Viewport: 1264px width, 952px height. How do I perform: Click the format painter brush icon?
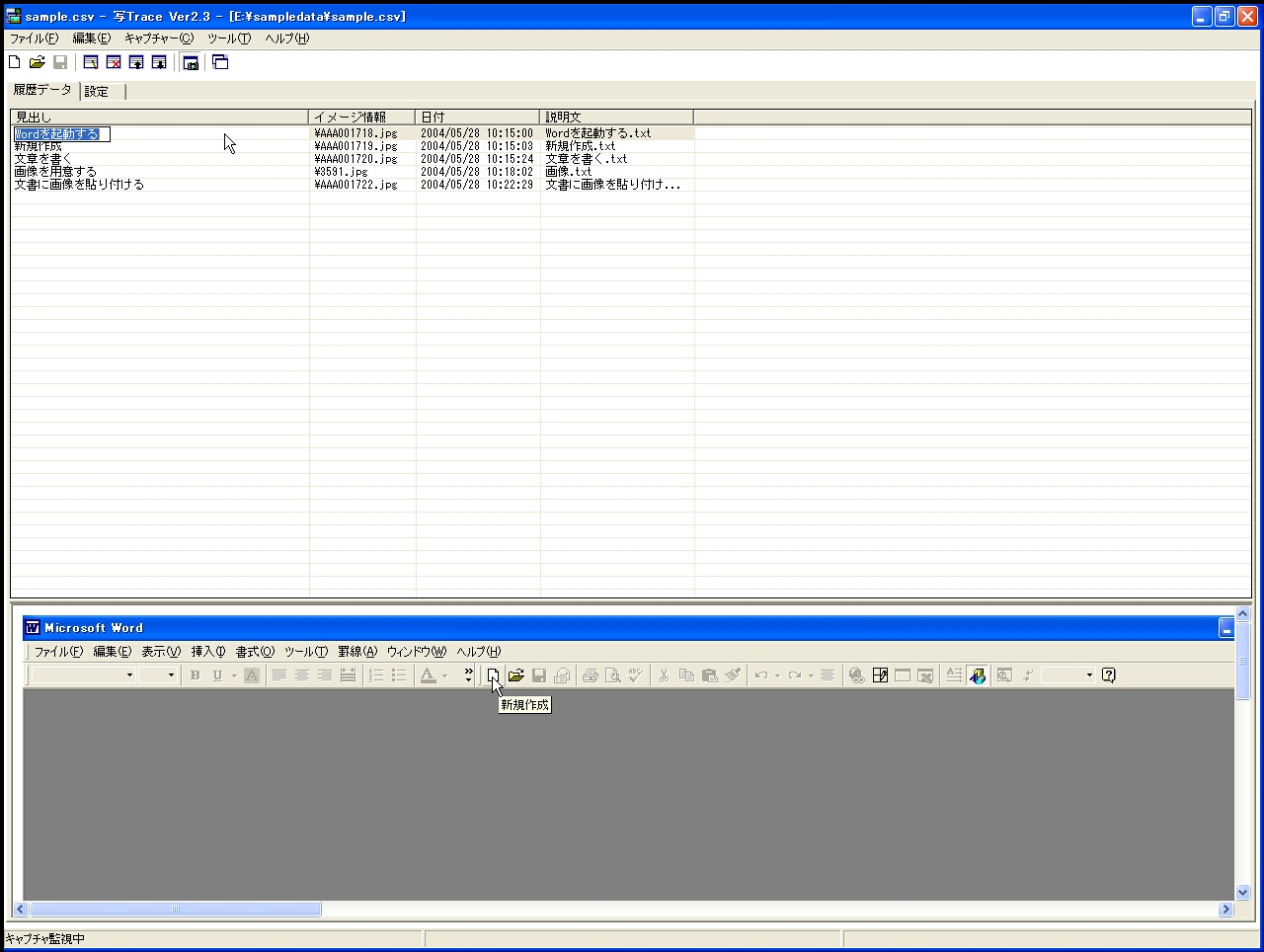pyautogui.click(x=733, y=675)
